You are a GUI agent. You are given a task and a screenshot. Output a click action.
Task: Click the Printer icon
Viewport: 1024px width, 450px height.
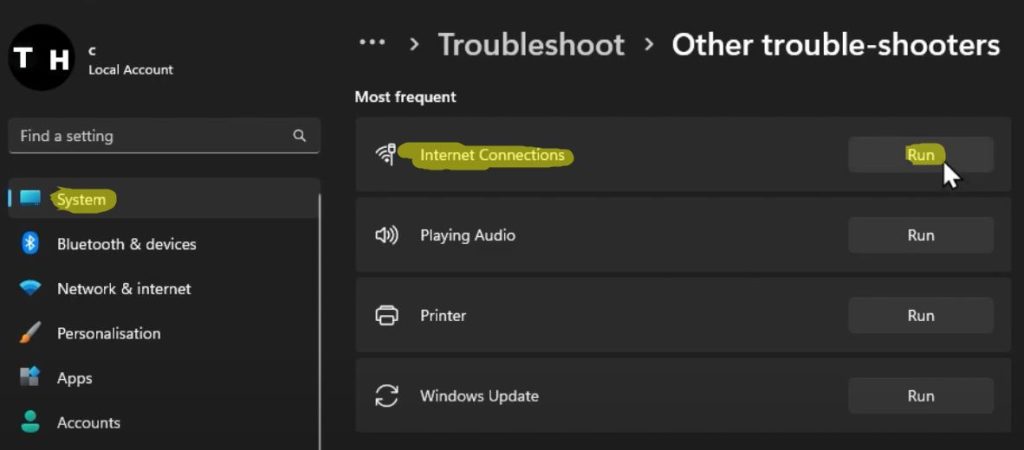tap(386, 315)
